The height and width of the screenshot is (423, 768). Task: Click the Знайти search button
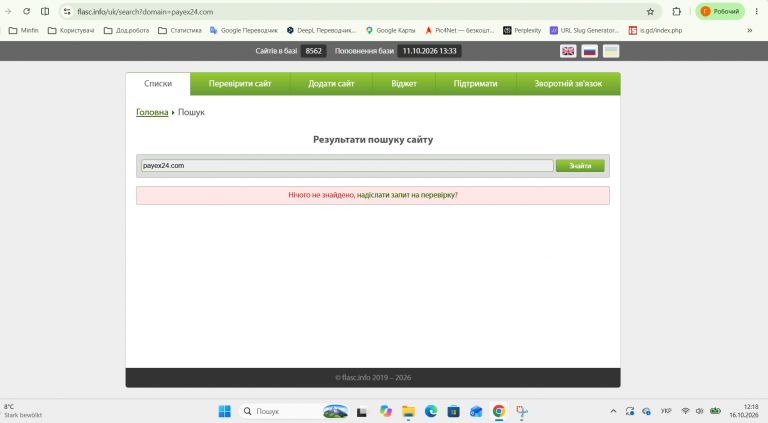coord(580,166)
